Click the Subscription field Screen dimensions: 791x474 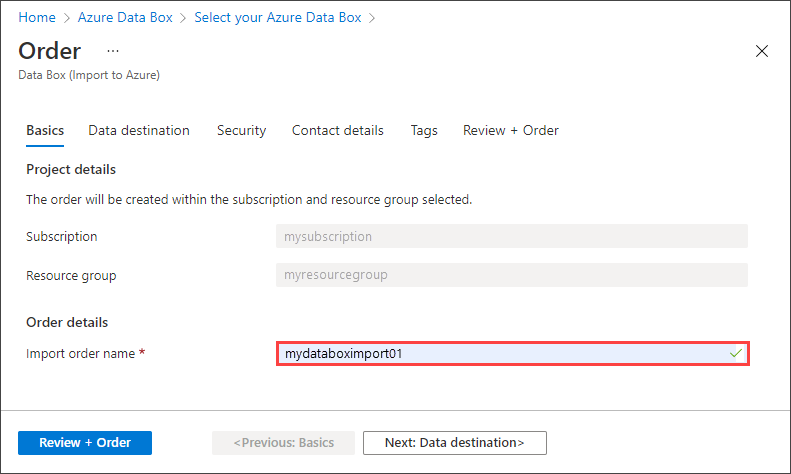[511, 237]
